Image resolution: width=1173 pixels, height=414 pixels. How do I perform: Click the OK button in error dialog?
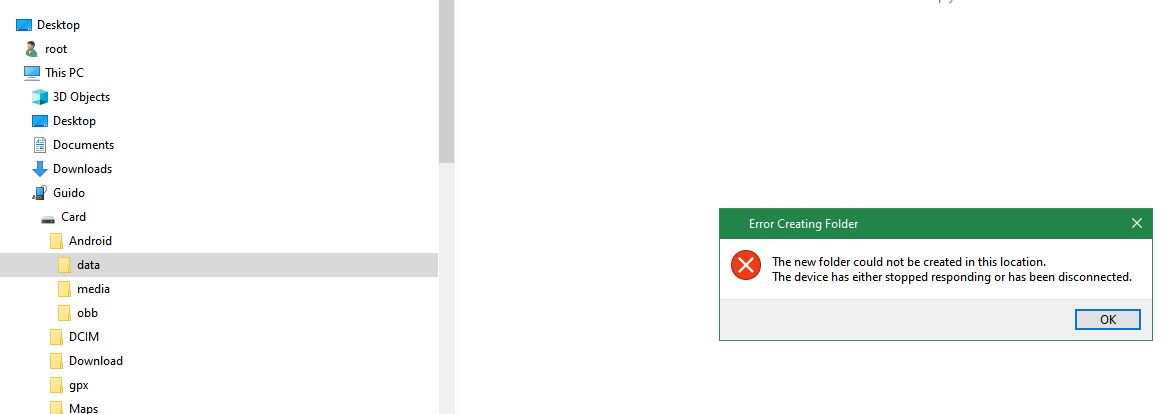1107,320
